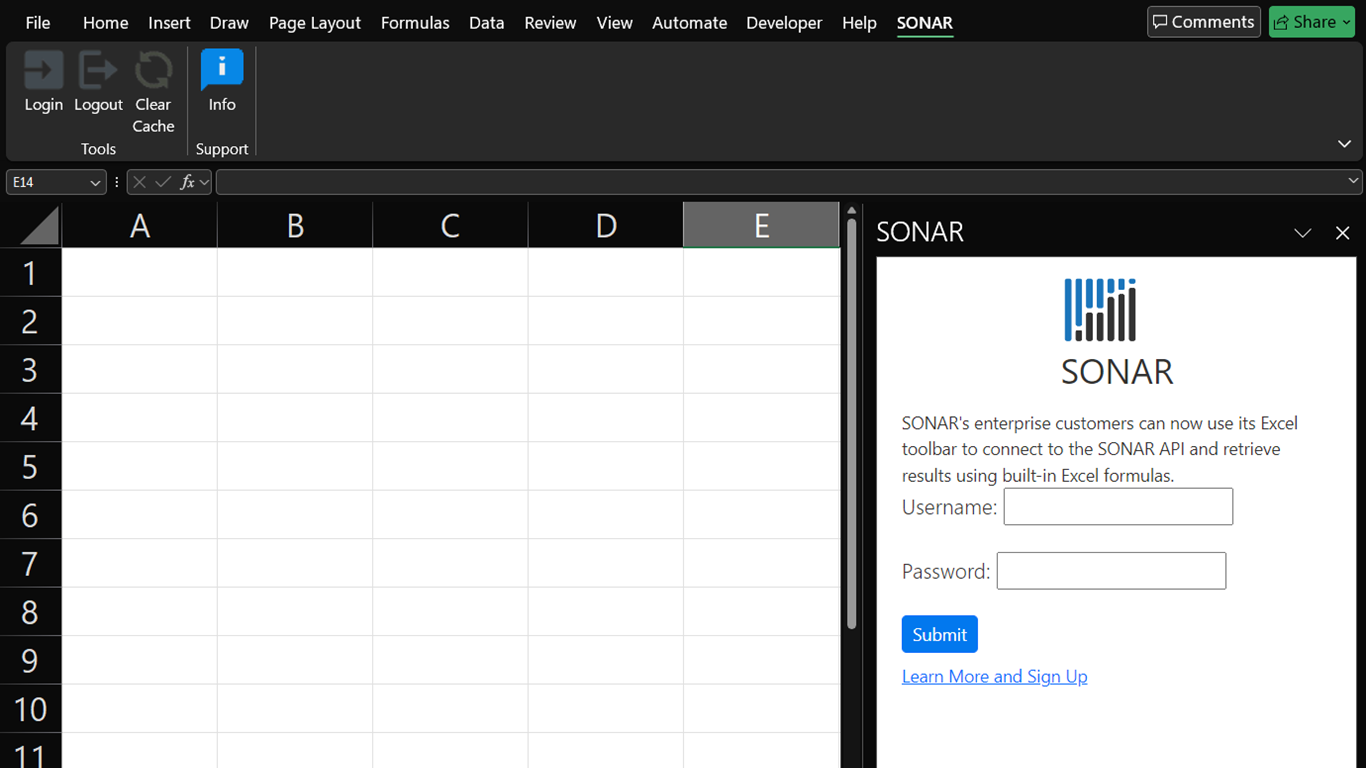Screen dimensions: 1366x768
Task: Select row 10 header
Action: pos(30,709)
